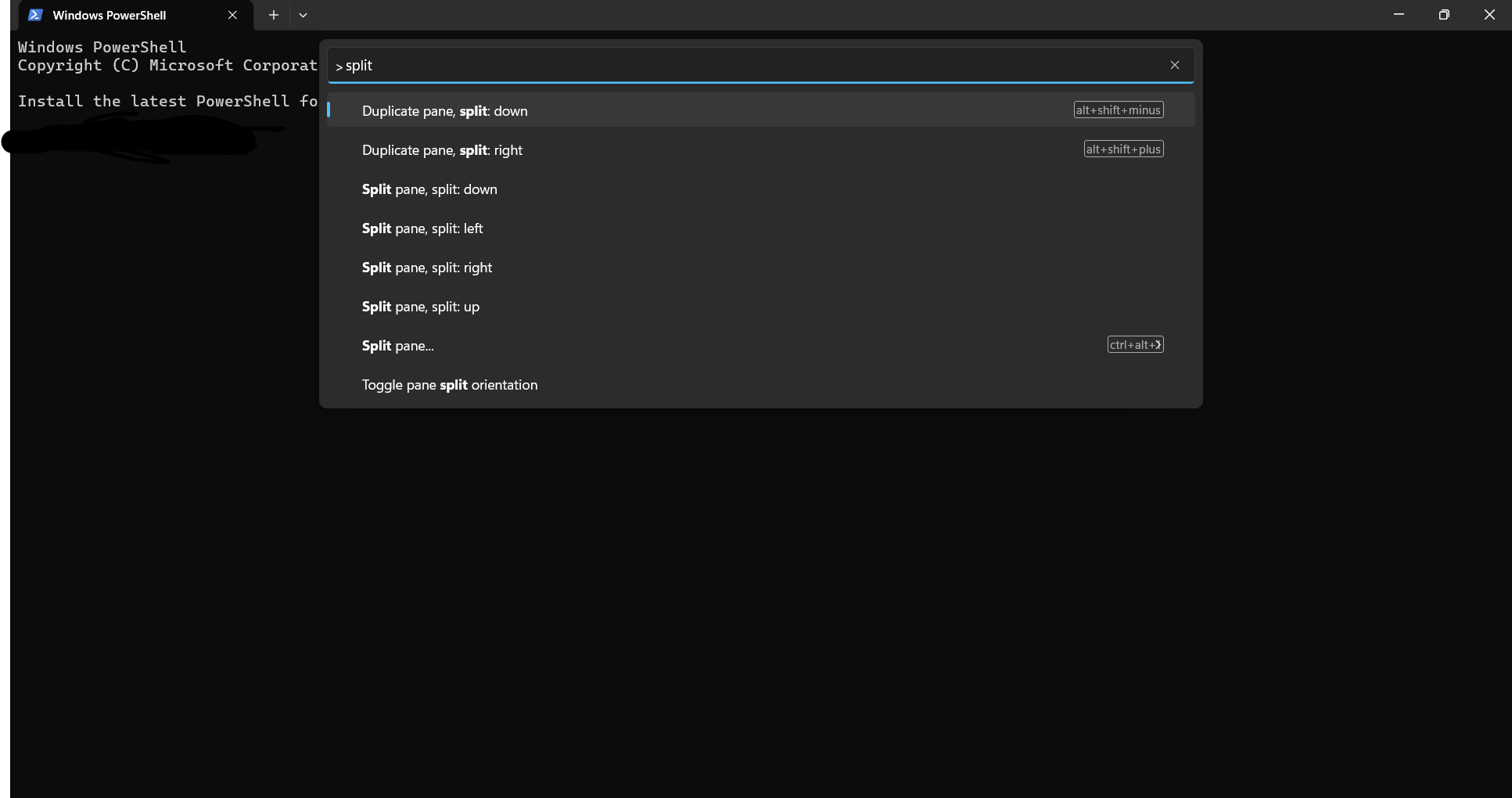Viewport: 1512px width, 798px height.
Task: Choose Split pane, split: up
Action: pos(761,306)
